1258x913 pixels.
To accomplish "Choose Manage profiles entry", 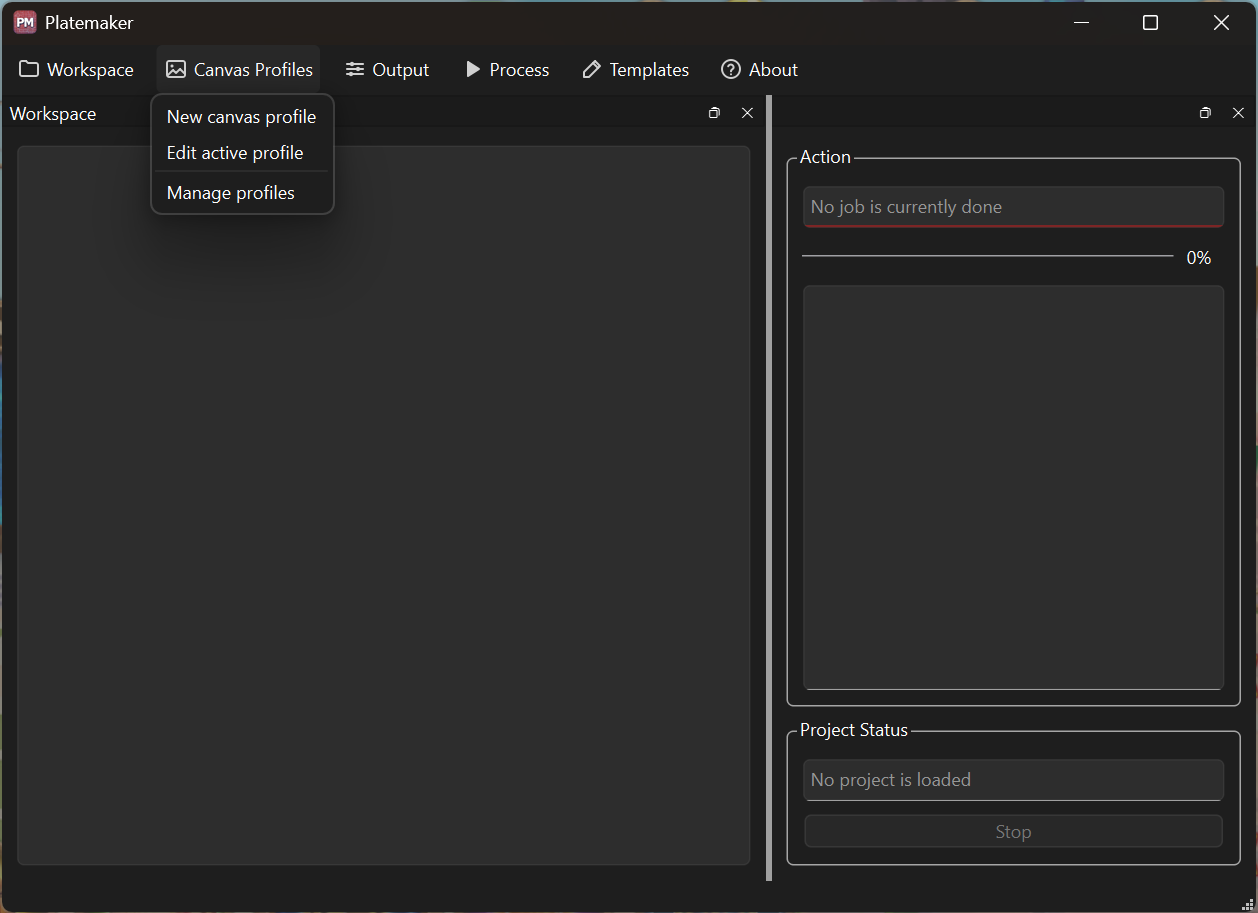I will tap(242, 193).
